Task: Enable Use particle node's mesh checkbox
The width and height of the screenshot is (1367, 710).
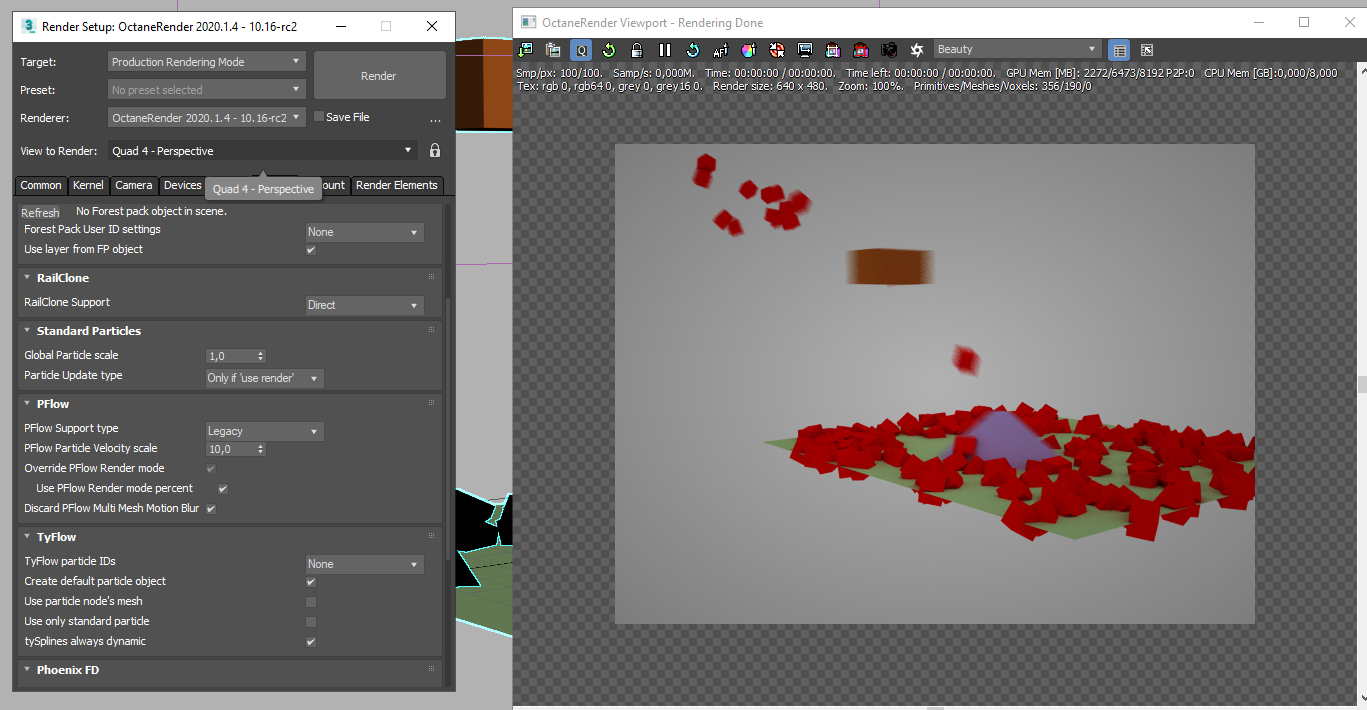Action: (x=311, y=602)
